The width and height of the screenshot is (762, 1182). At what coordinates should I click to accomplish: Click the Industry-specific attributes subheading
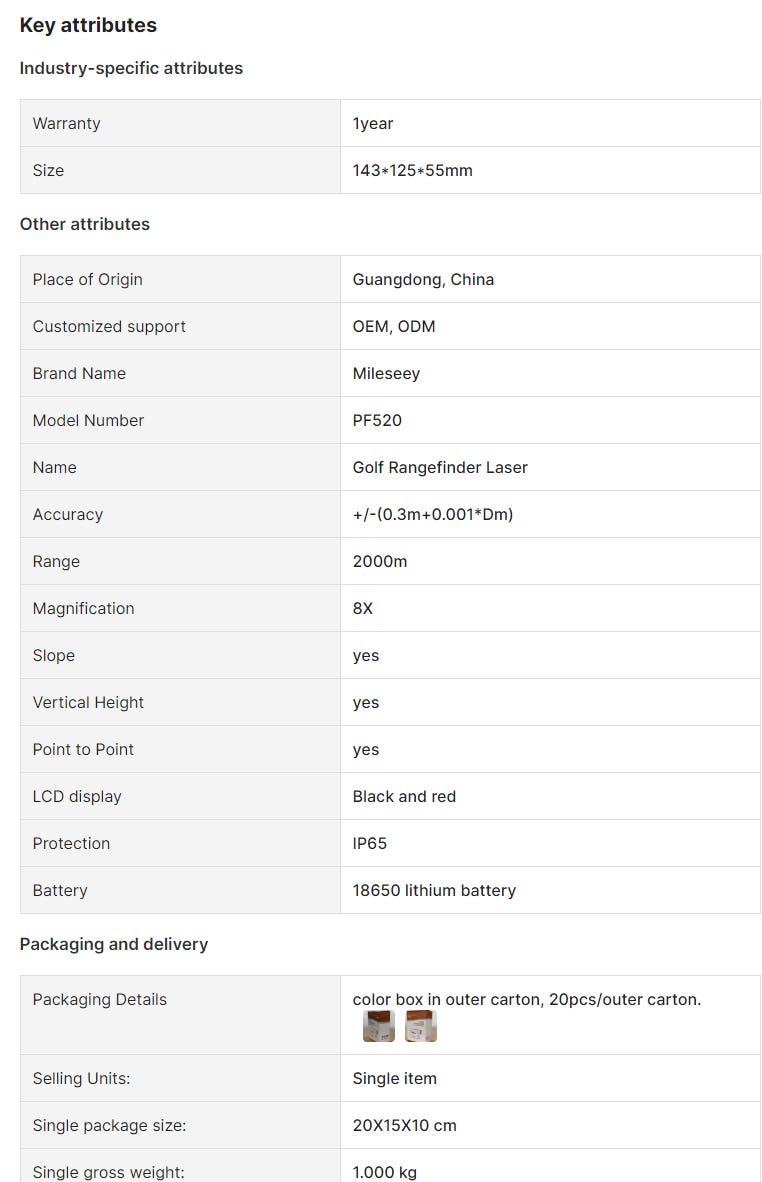(x=131, y=68)
